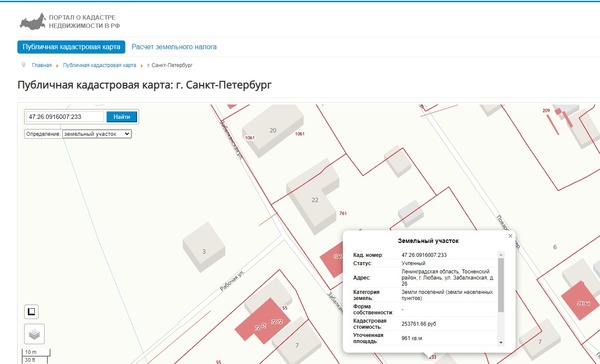This screenshot has width=600, height=364.
Task: Click the popup scrollbar thumb
Action: [x=501, y=285]
